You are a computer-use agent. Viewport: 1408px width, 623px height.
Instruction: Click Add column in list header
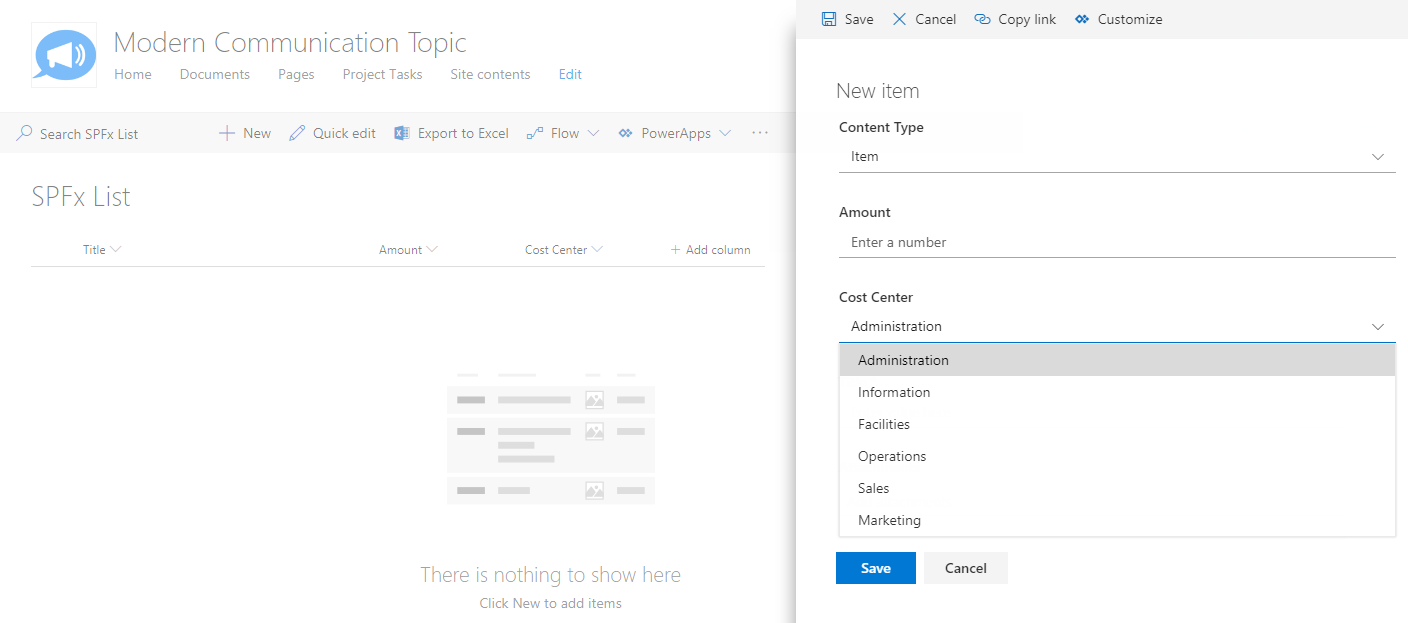point(710,249)
